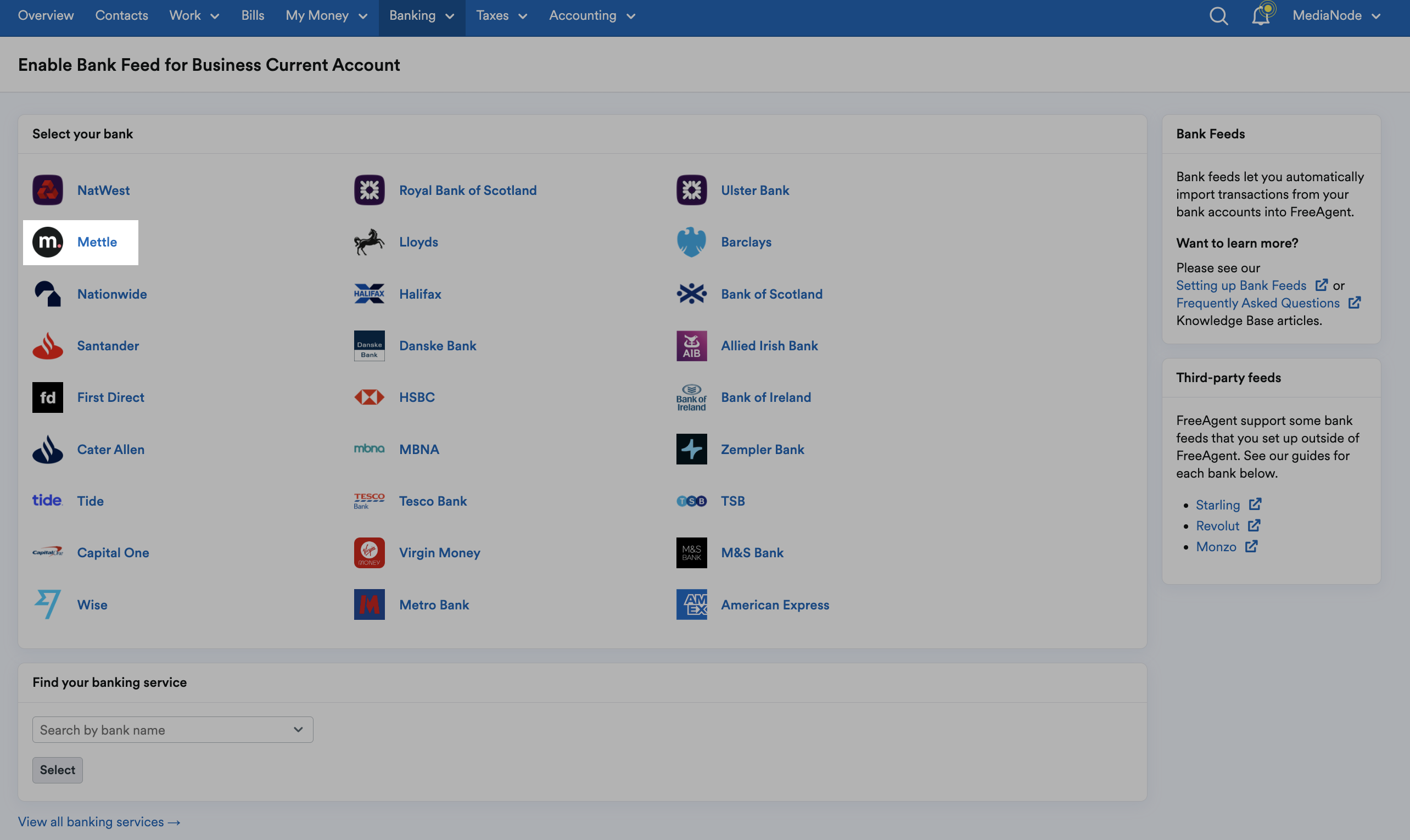Click the Metro Bank M logo
The image size is (1410, 840).
(369, 604)
